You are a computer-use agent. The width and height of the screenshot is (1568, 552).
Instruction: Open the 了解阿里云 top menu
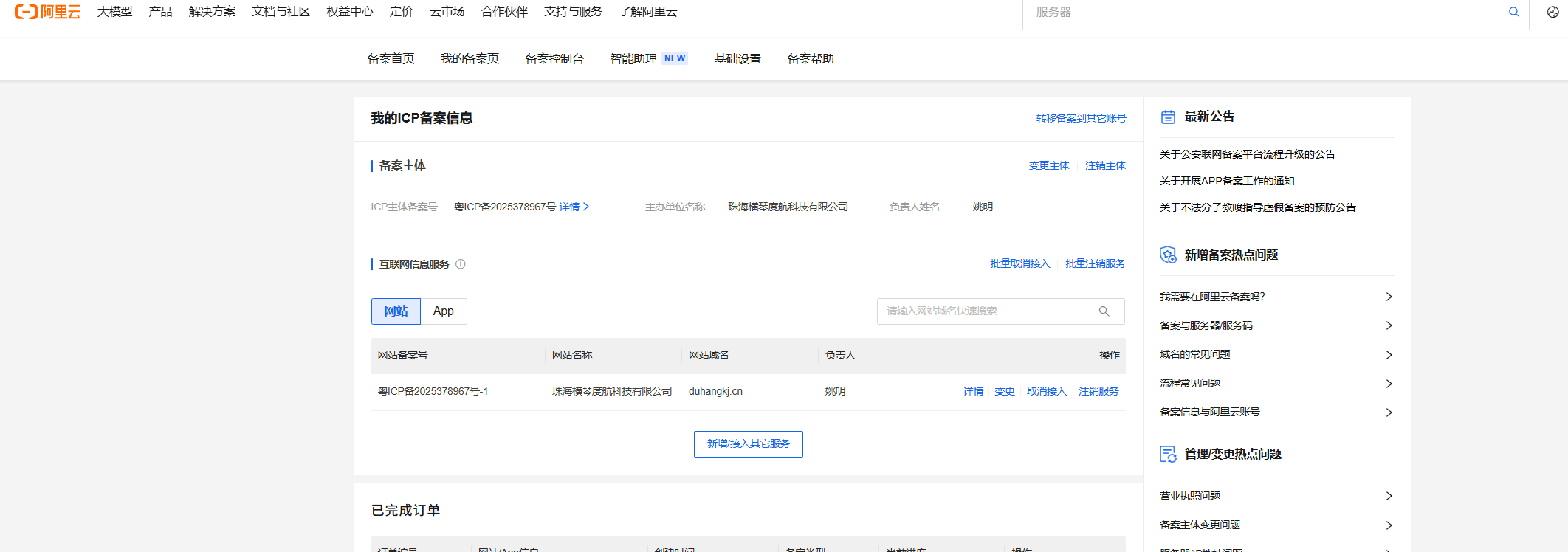(647, 12)
